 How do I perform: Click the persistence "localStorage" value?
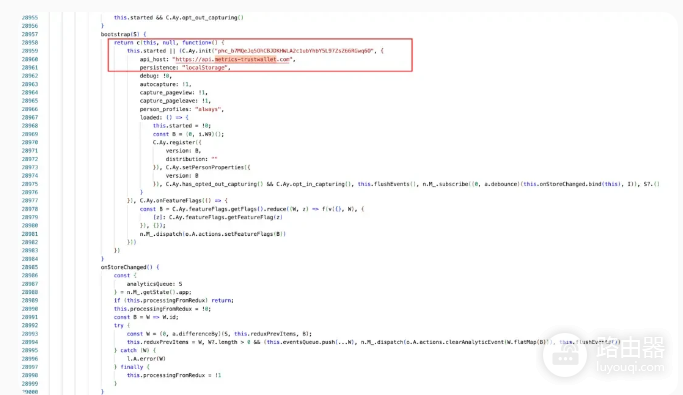205,68
